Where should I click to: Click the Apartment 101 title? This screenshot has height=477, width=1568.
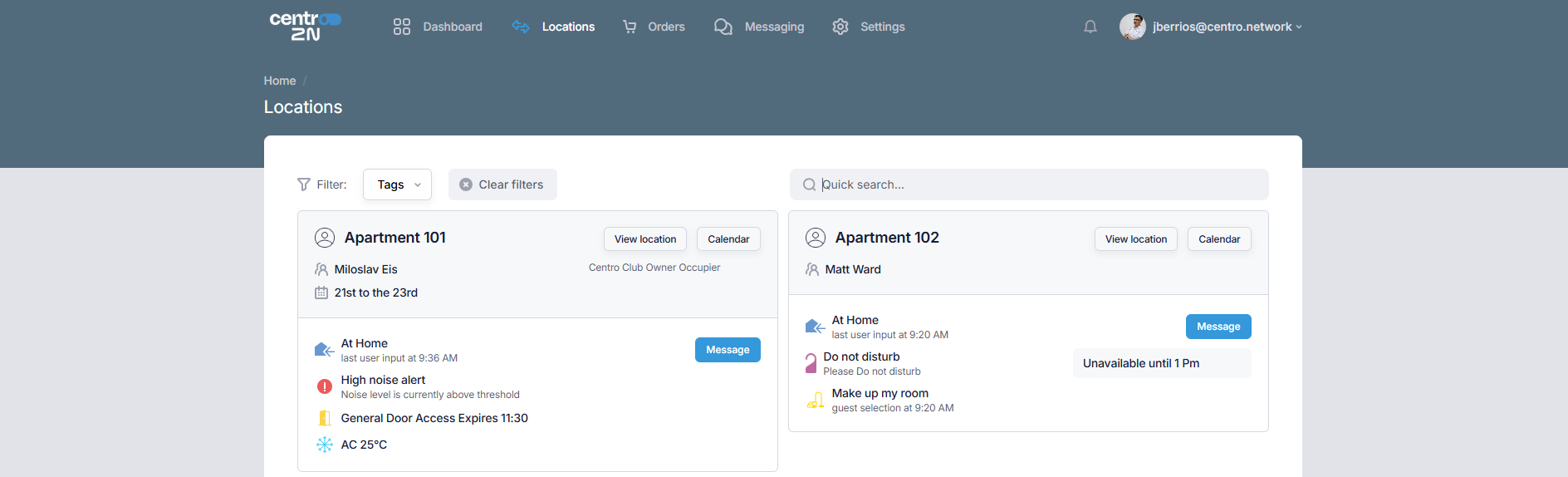tap(395, 238)
